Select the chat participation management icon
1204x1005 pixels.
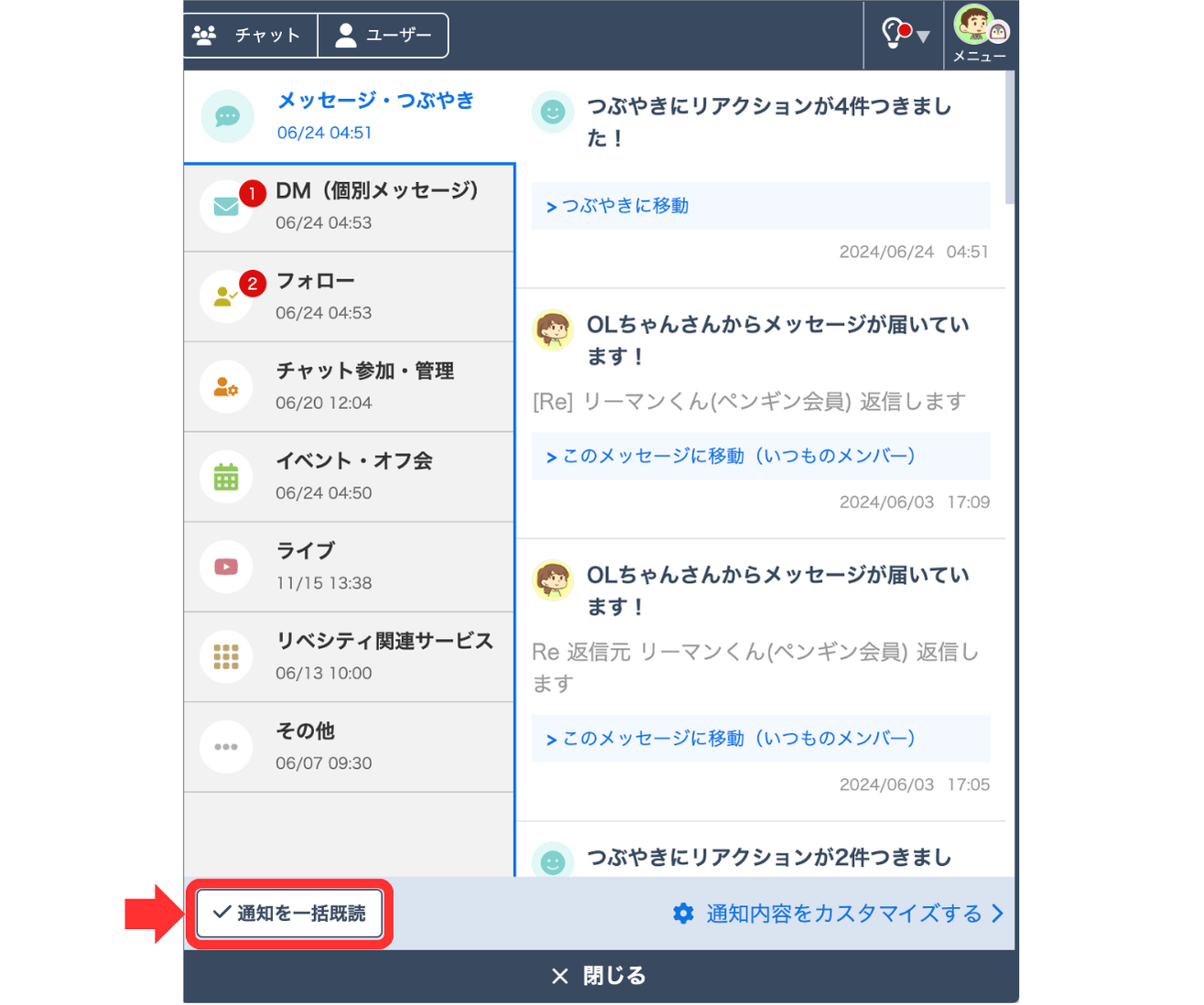click(x=226, y=387)
